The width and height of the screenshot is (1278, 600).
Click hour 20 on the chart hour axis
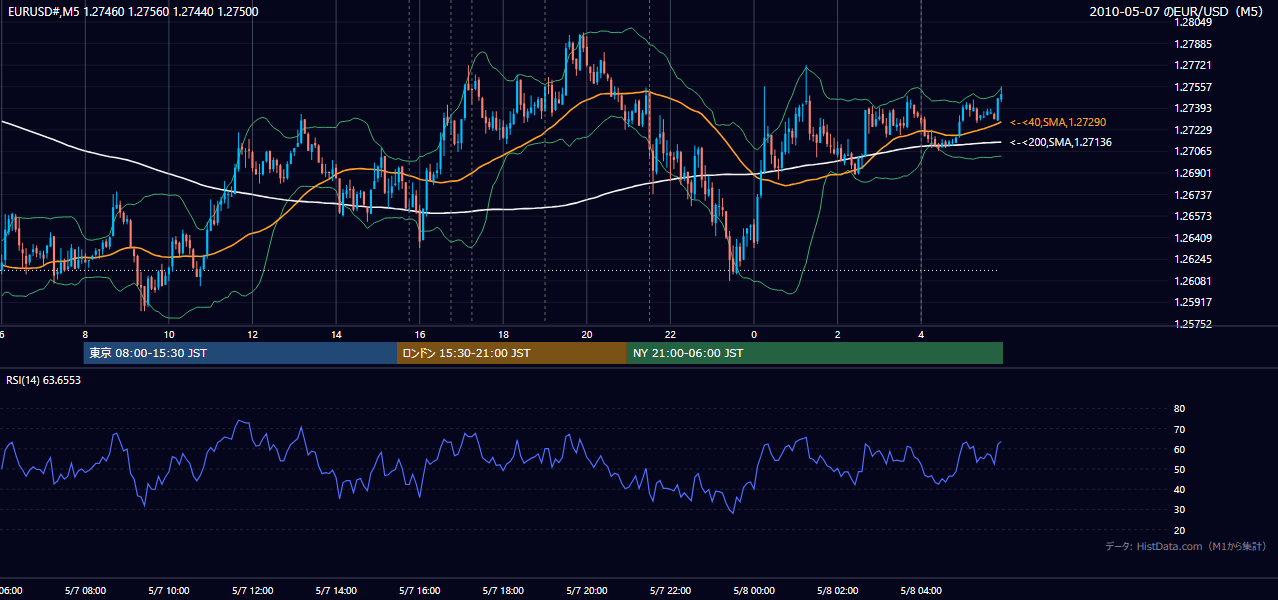(587, 334)
